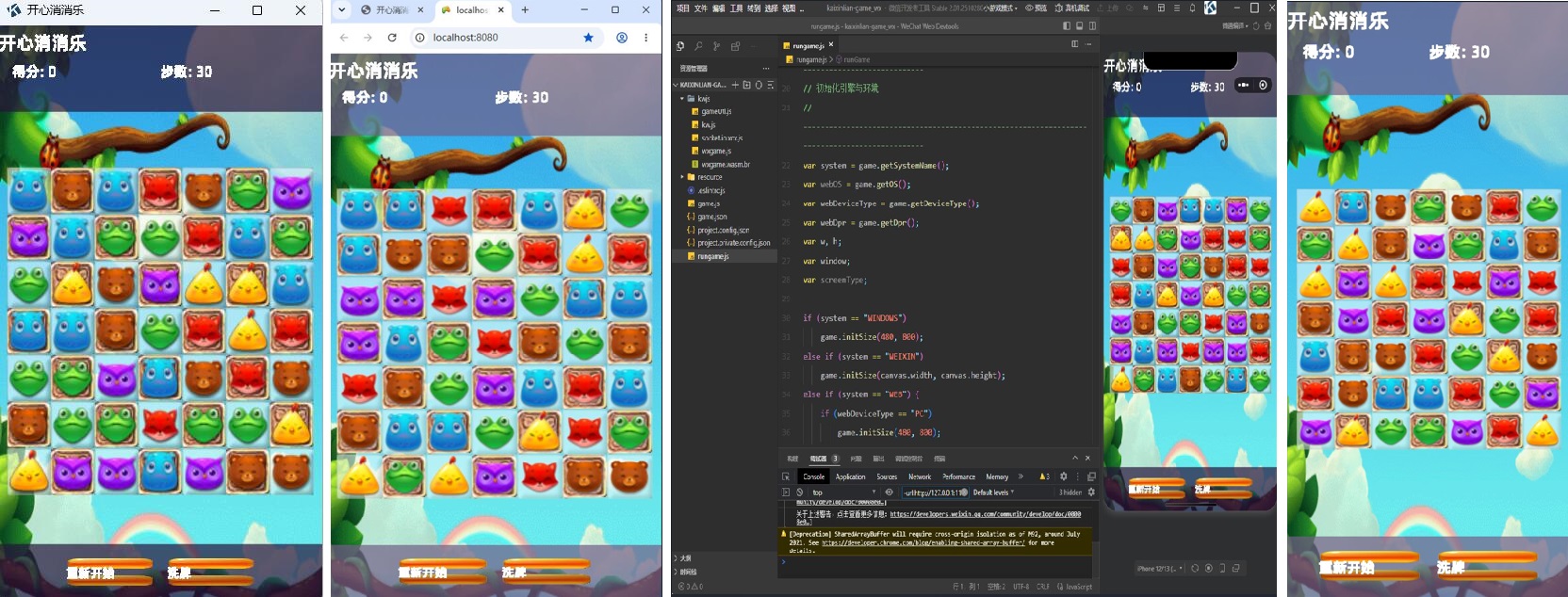Click the record icon below simulator
The image size is (1568, 597).
point(1208,568)
